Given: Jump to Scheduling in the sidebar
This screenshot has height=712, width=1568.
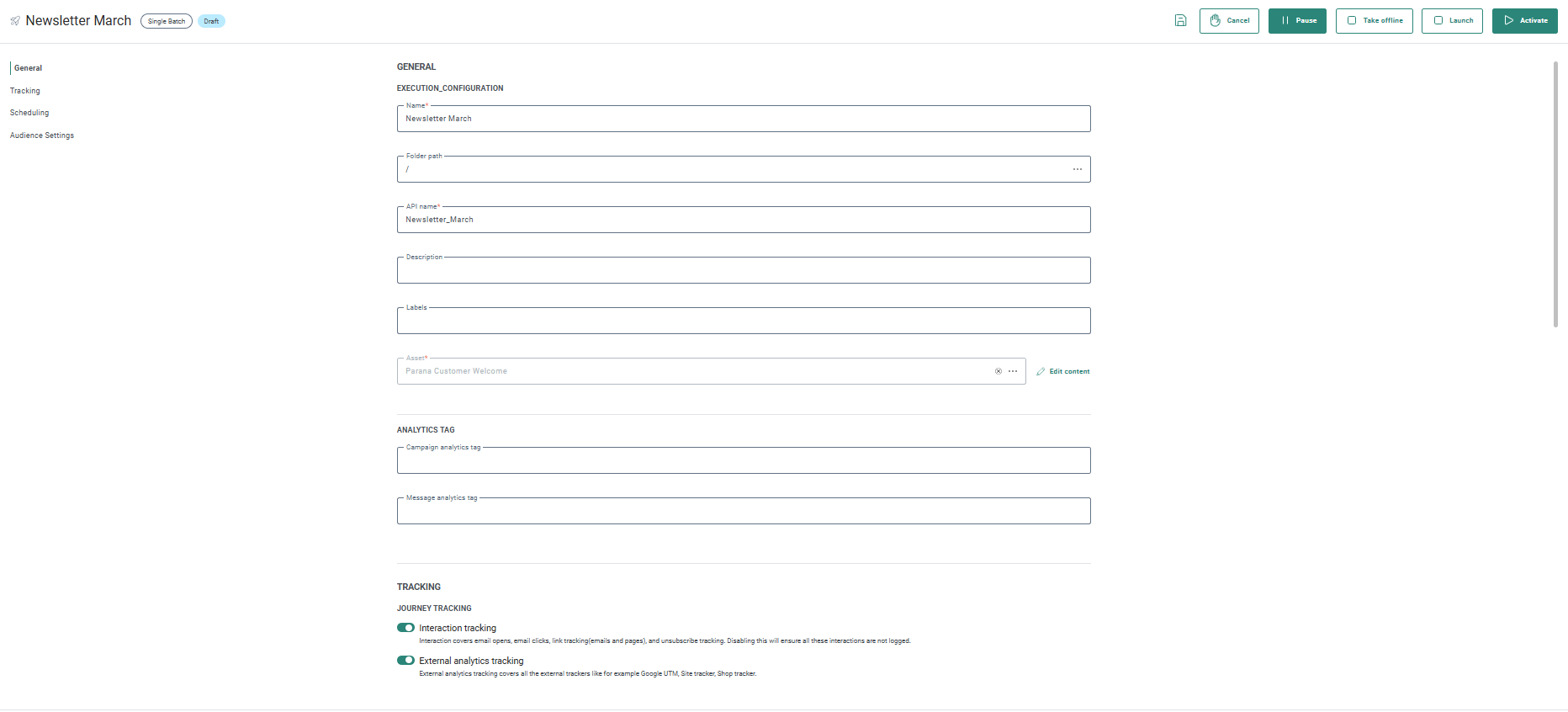Looking at the screenshot, I should [29, 113].
